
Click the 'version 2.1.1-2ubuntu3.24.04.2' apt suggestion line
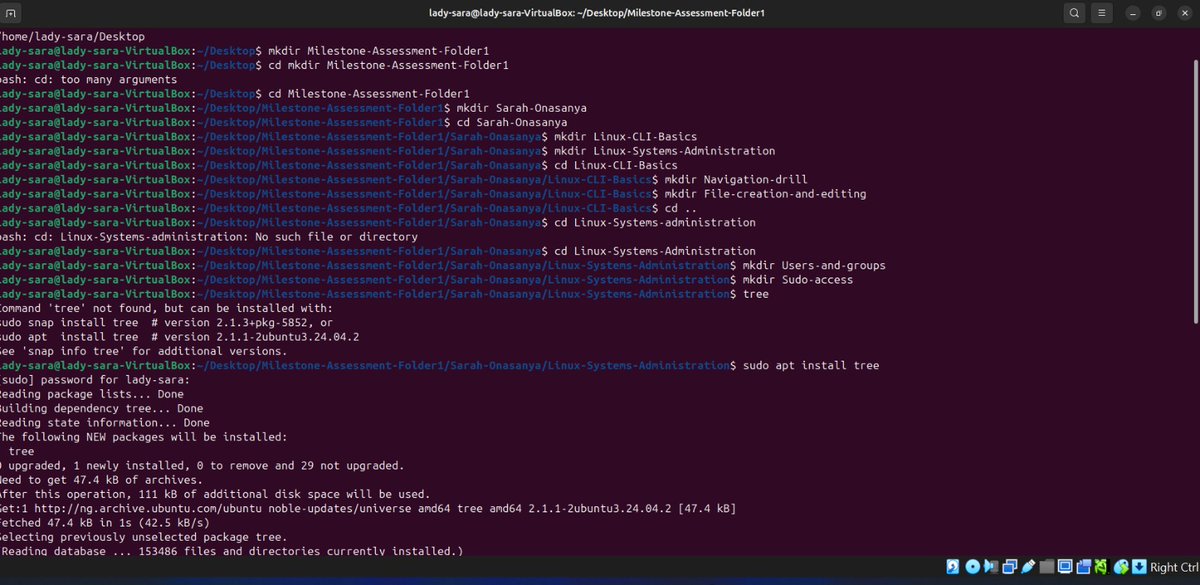[179, 337]
